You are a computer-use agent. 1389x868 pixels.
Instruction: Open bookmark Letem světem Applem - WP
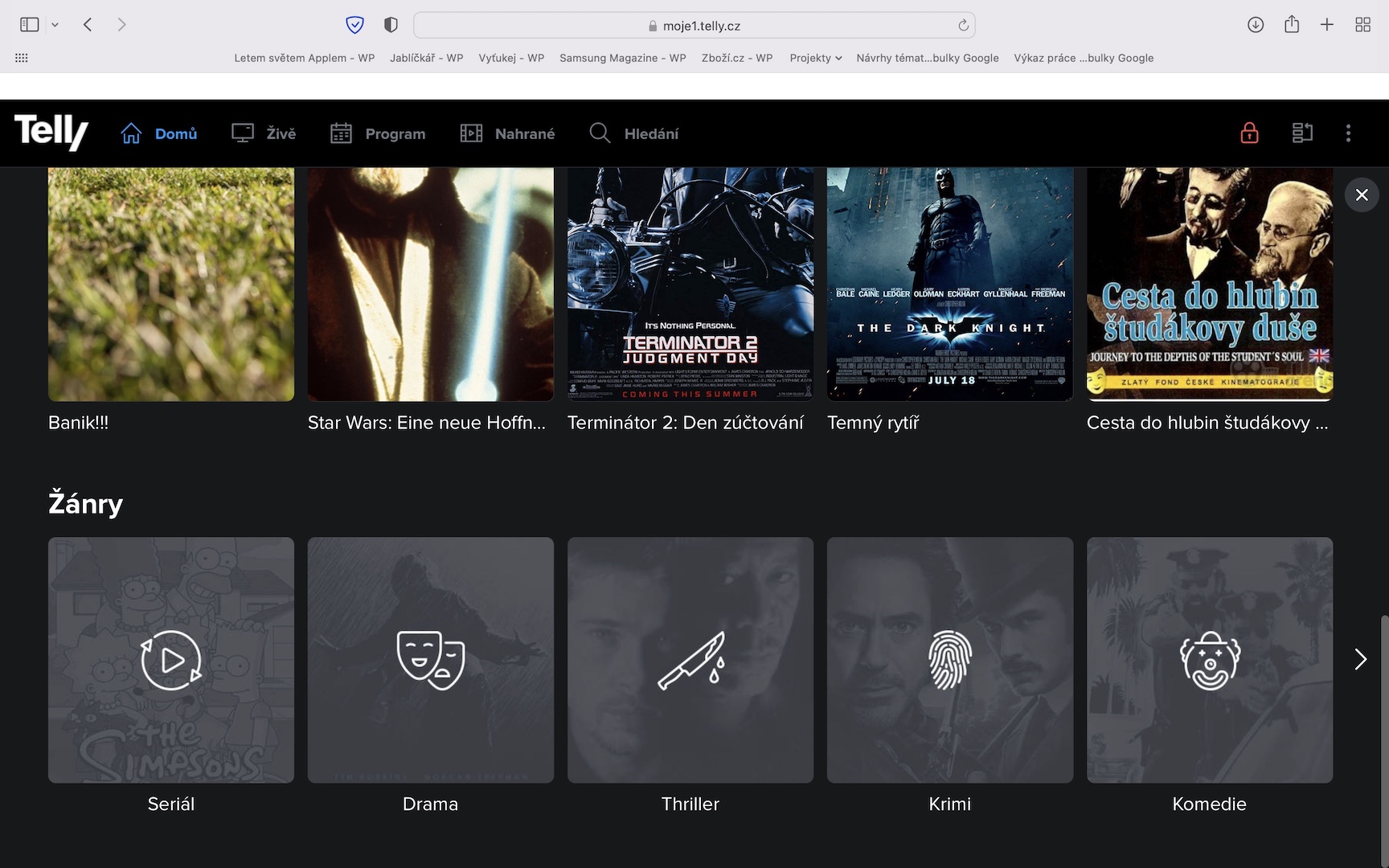(x=305, y=58)
